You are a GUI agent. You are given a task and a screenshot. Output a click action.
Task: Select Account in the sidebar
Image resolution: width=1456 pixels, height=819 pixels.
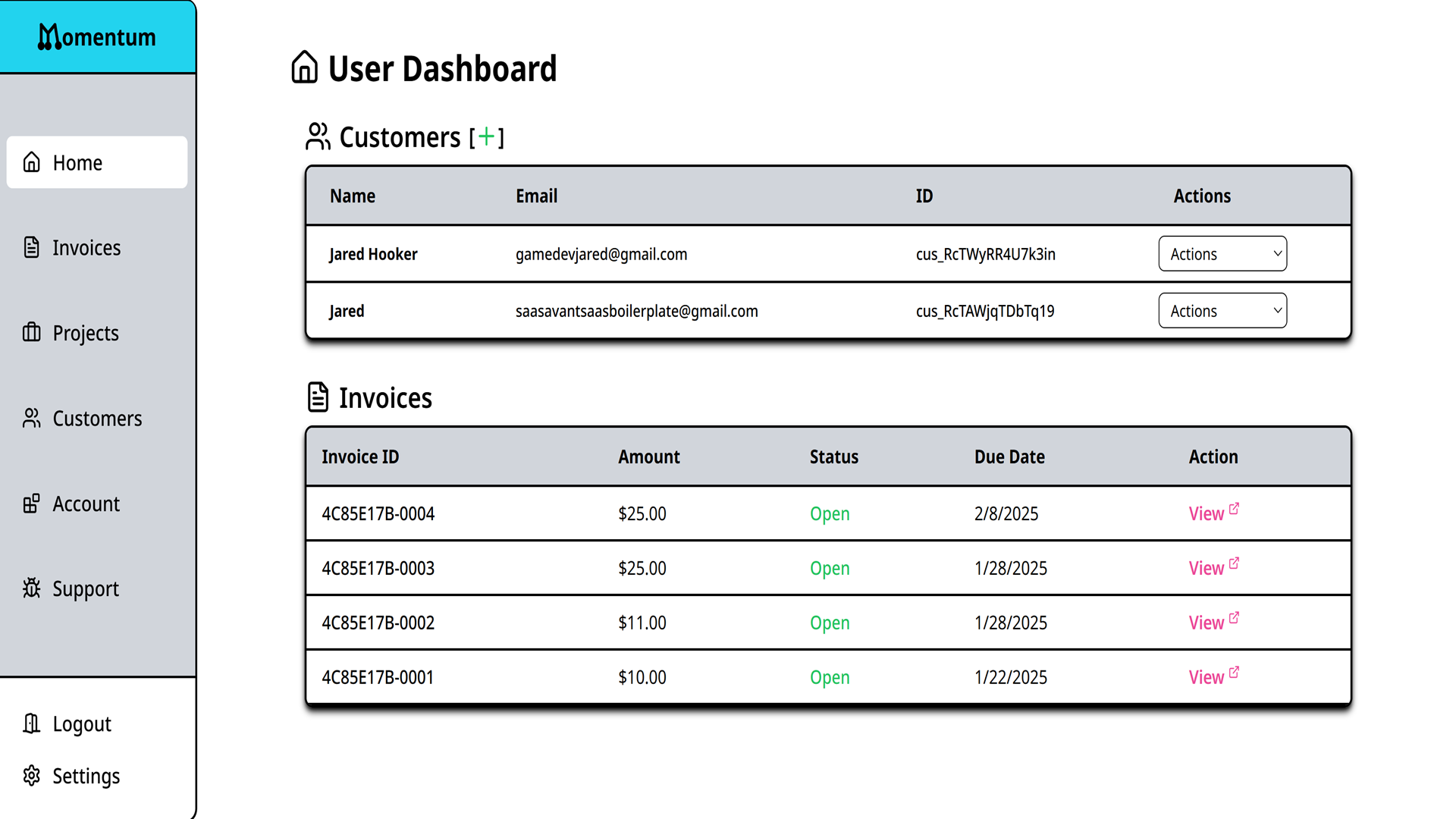coord(86,504)
